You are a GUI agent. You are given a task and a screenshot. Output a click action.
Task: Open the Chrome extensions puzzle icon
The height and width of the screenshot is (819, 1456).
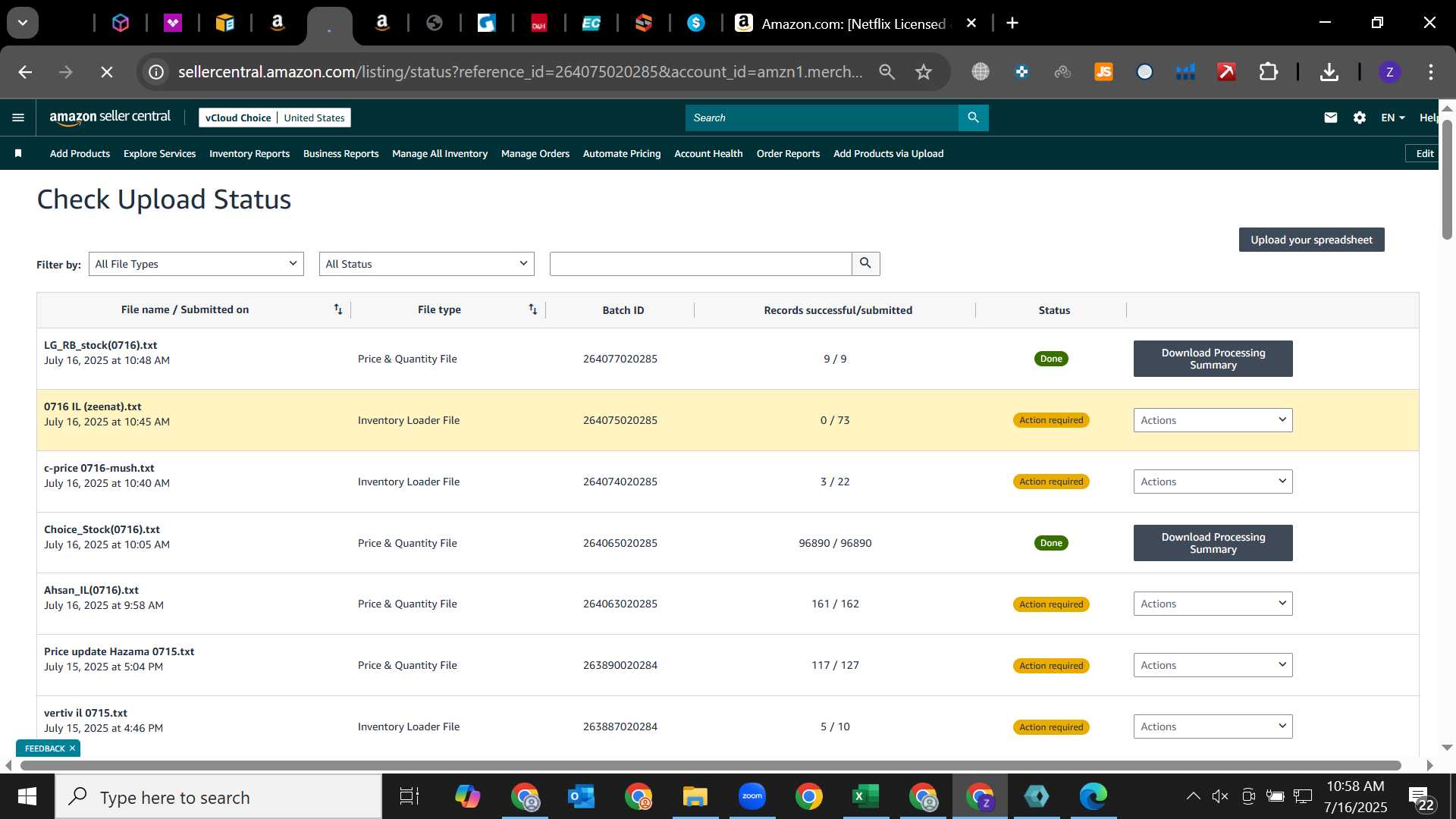[1268, 72]
